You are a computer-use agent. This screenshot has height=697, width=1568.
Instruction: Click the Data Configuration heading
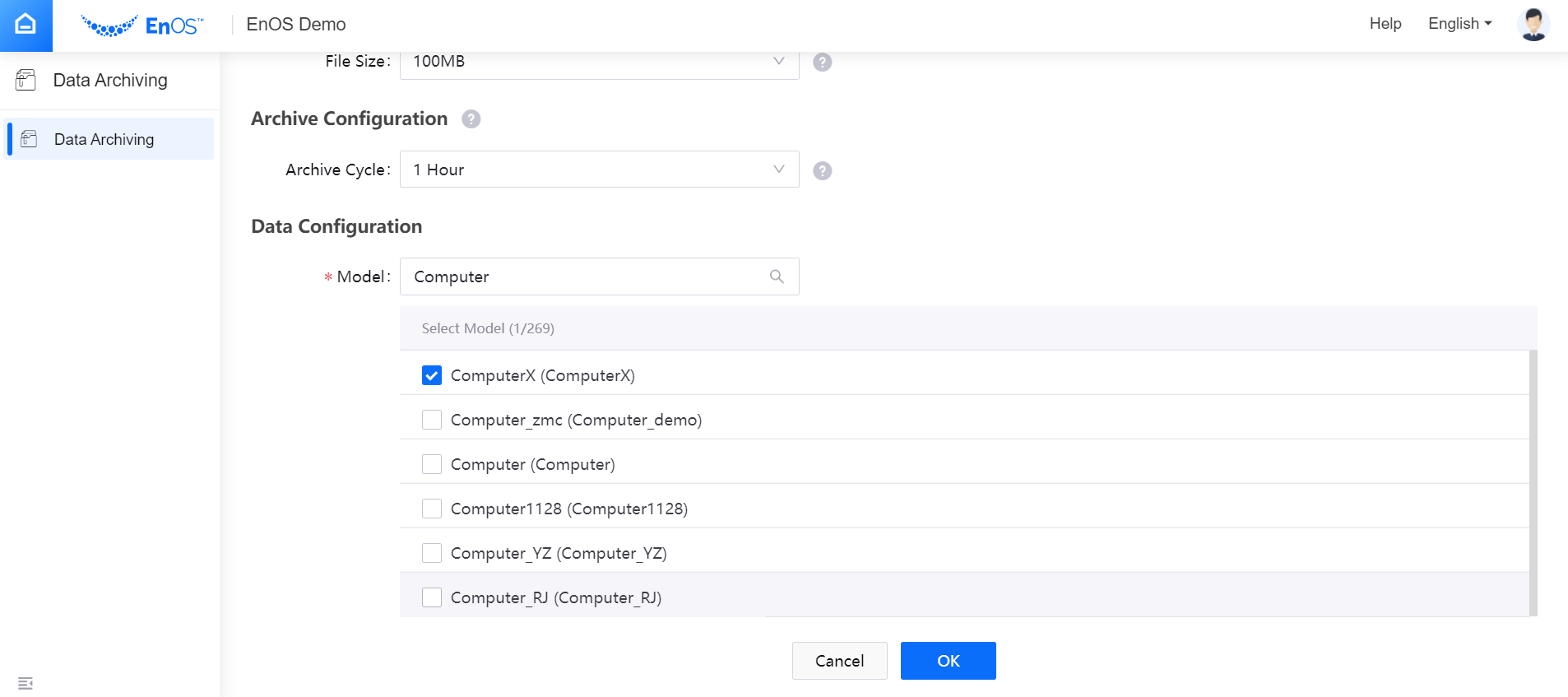(x=336, y=226)
